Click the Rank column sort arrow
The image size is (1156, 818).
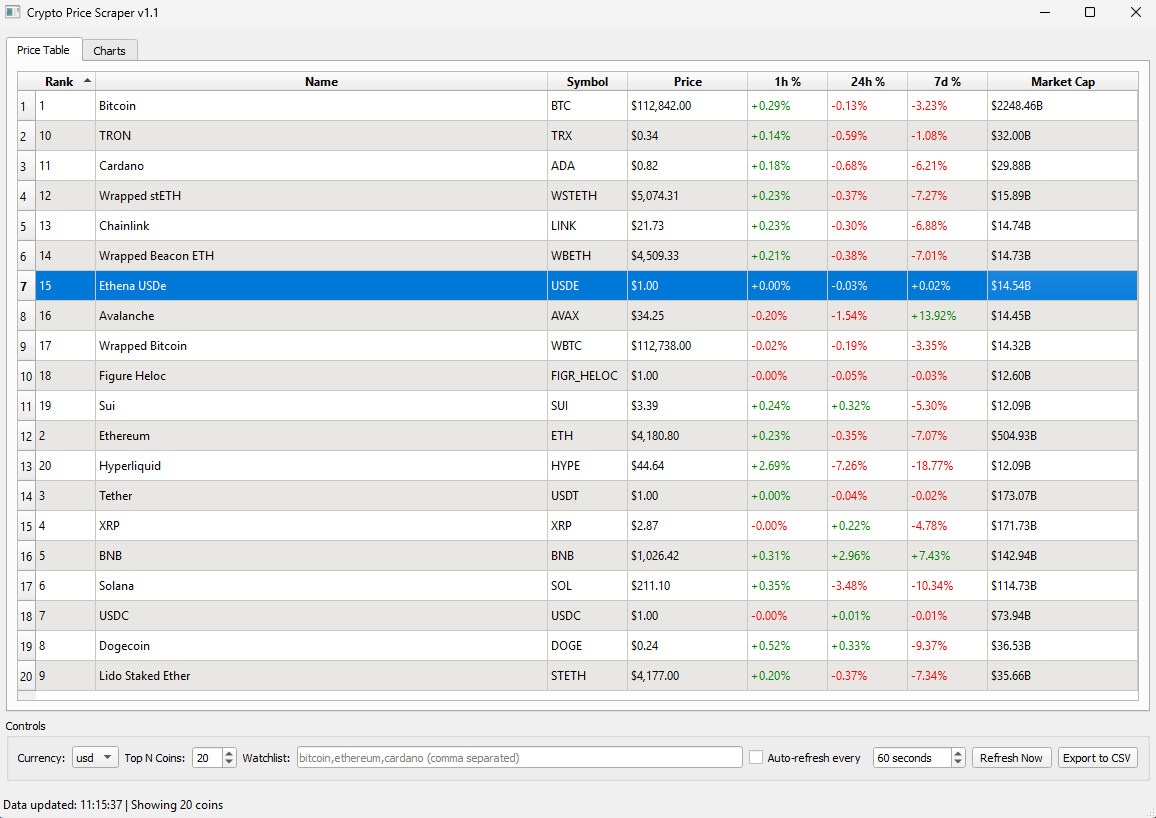87,80
